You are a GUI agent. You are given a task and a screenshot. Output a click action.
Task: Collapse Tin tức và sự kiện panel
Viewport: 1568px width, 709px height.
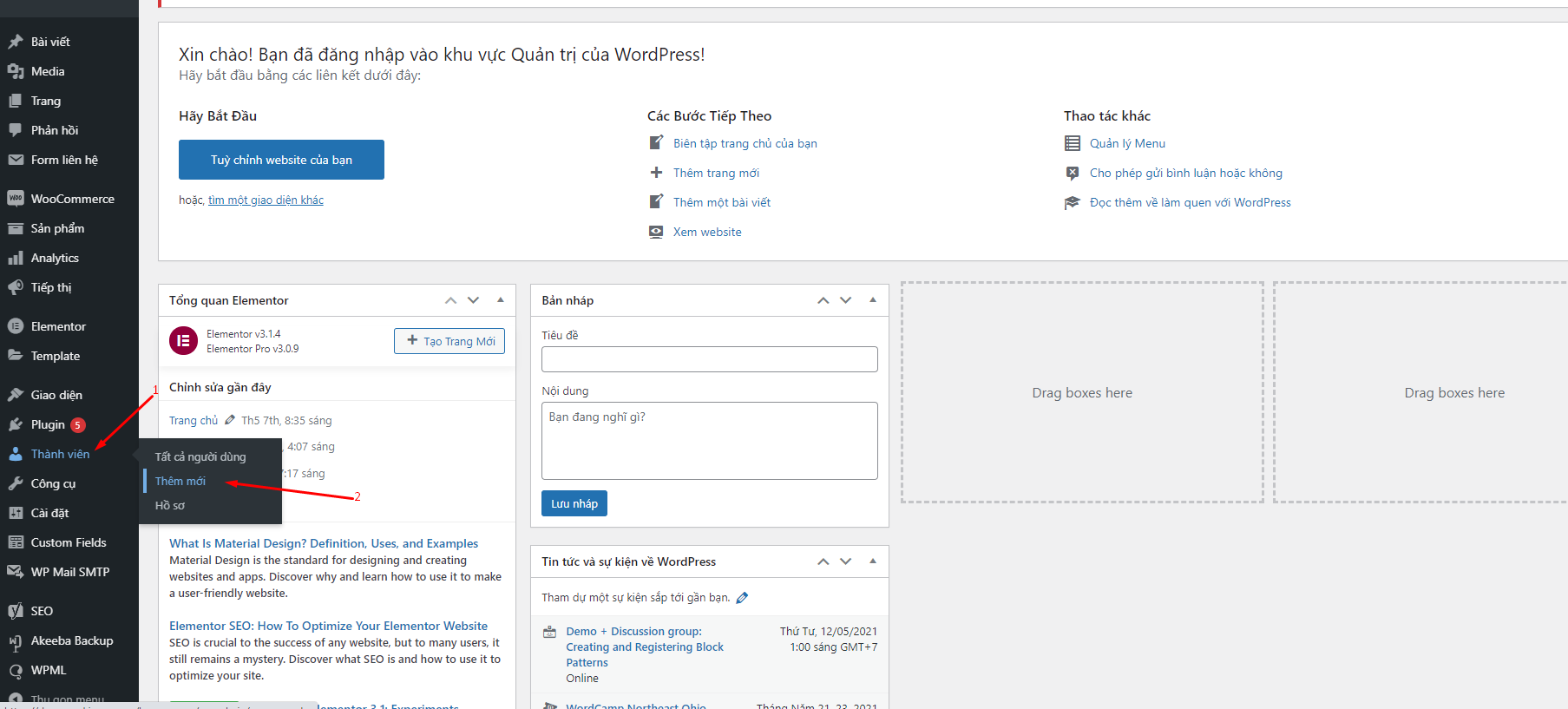pos(873,561)
